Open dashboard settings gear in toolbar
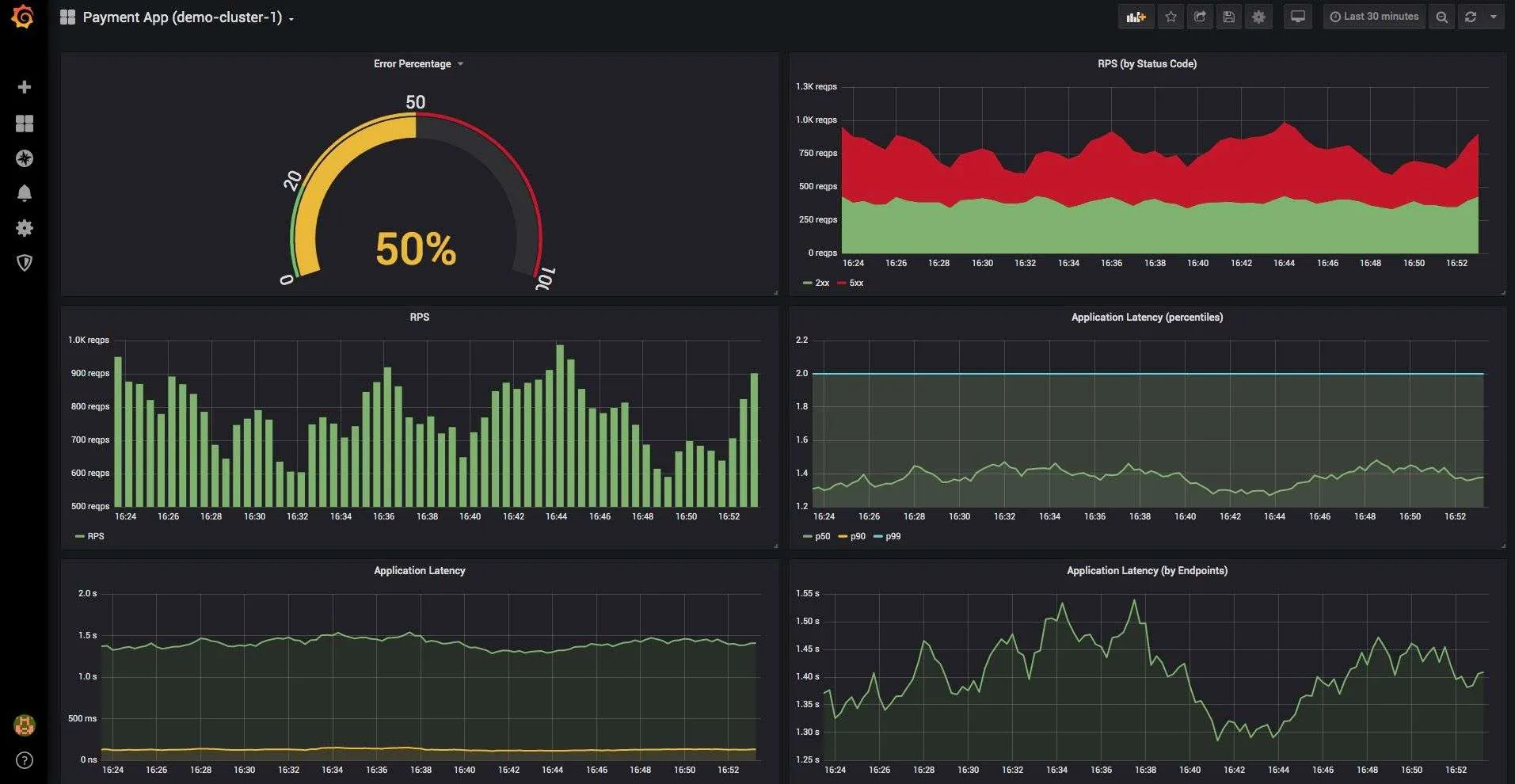 click(1258, 17)
